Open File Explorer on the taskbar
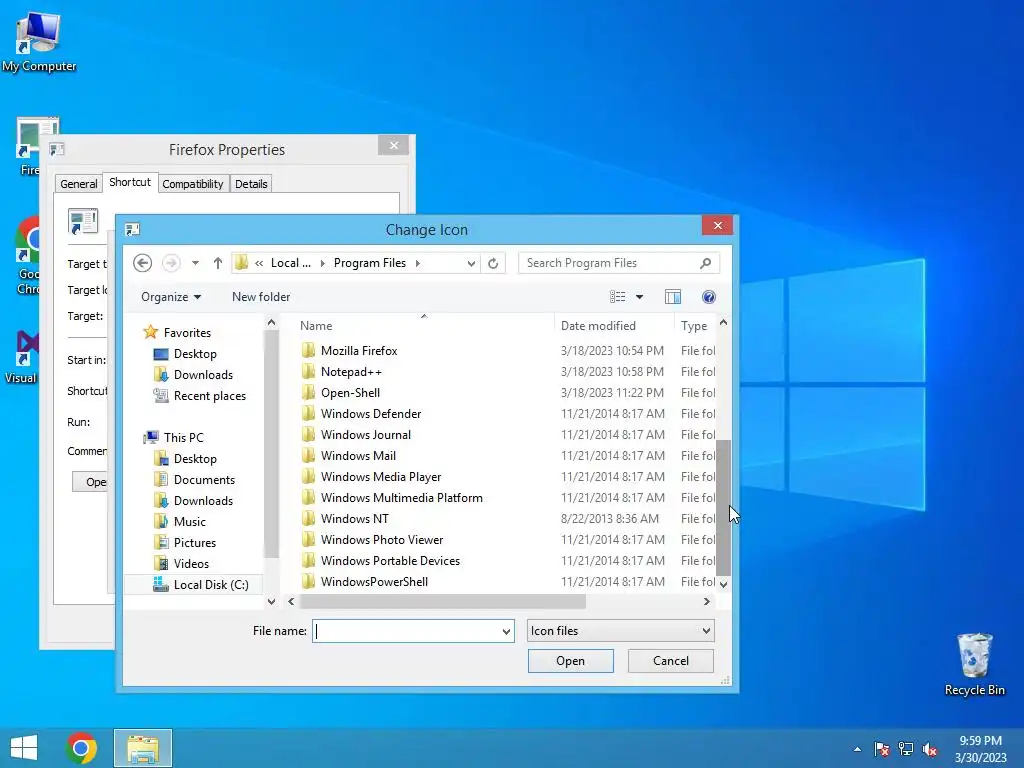The height and width of the screenshot is (768, 1024). pyautogui.click(x=143, y=748)
